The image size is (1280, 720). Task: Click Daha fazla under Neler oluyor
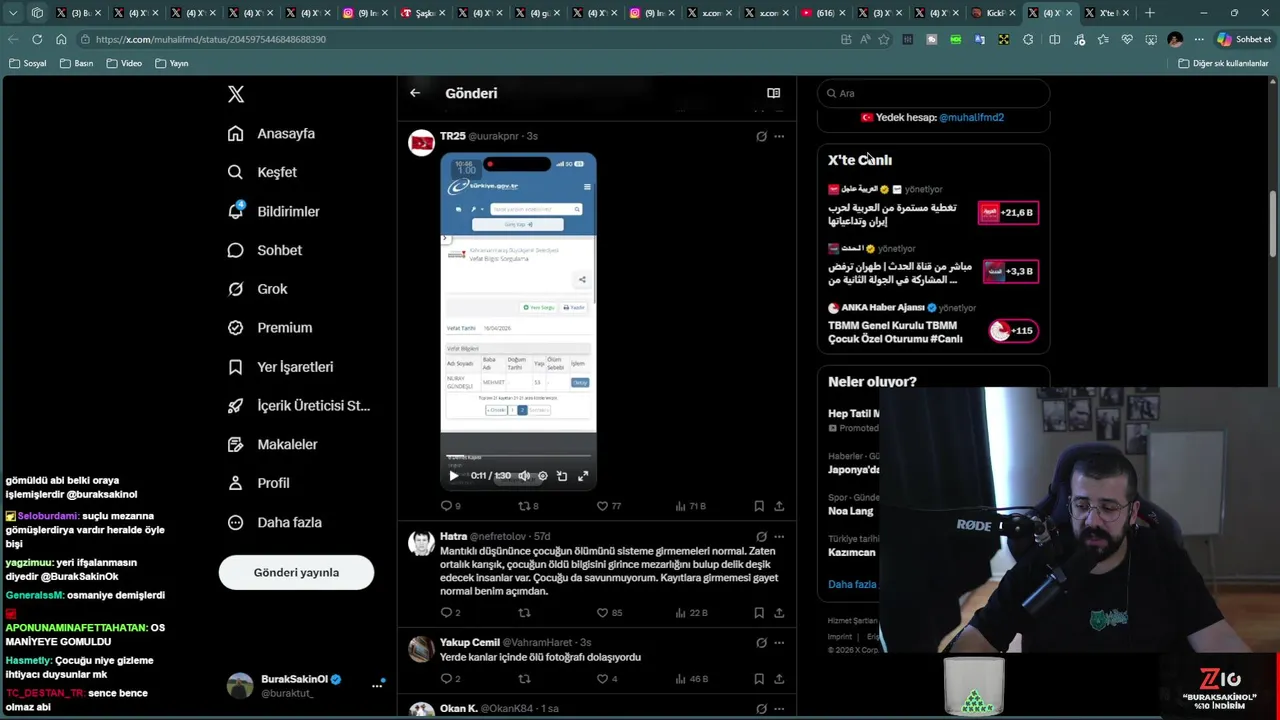852,584
